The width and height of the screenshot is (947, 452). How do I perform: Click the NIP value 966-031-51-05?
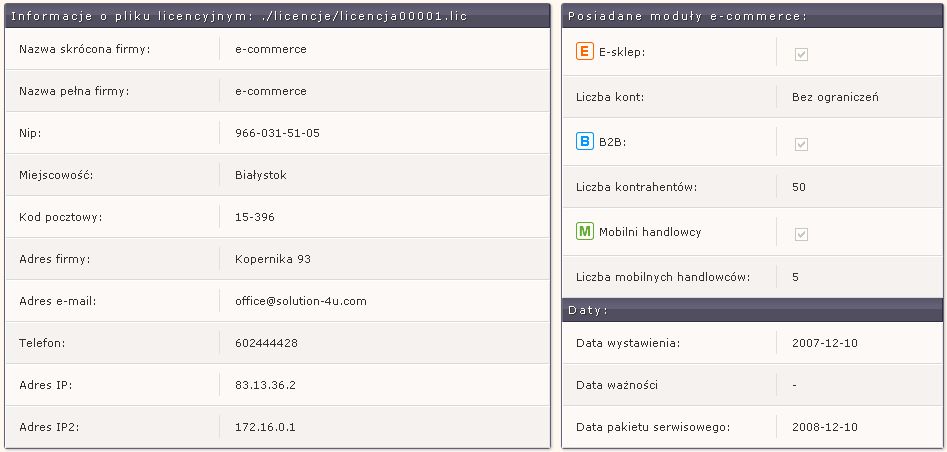click(x=277, y=133)
